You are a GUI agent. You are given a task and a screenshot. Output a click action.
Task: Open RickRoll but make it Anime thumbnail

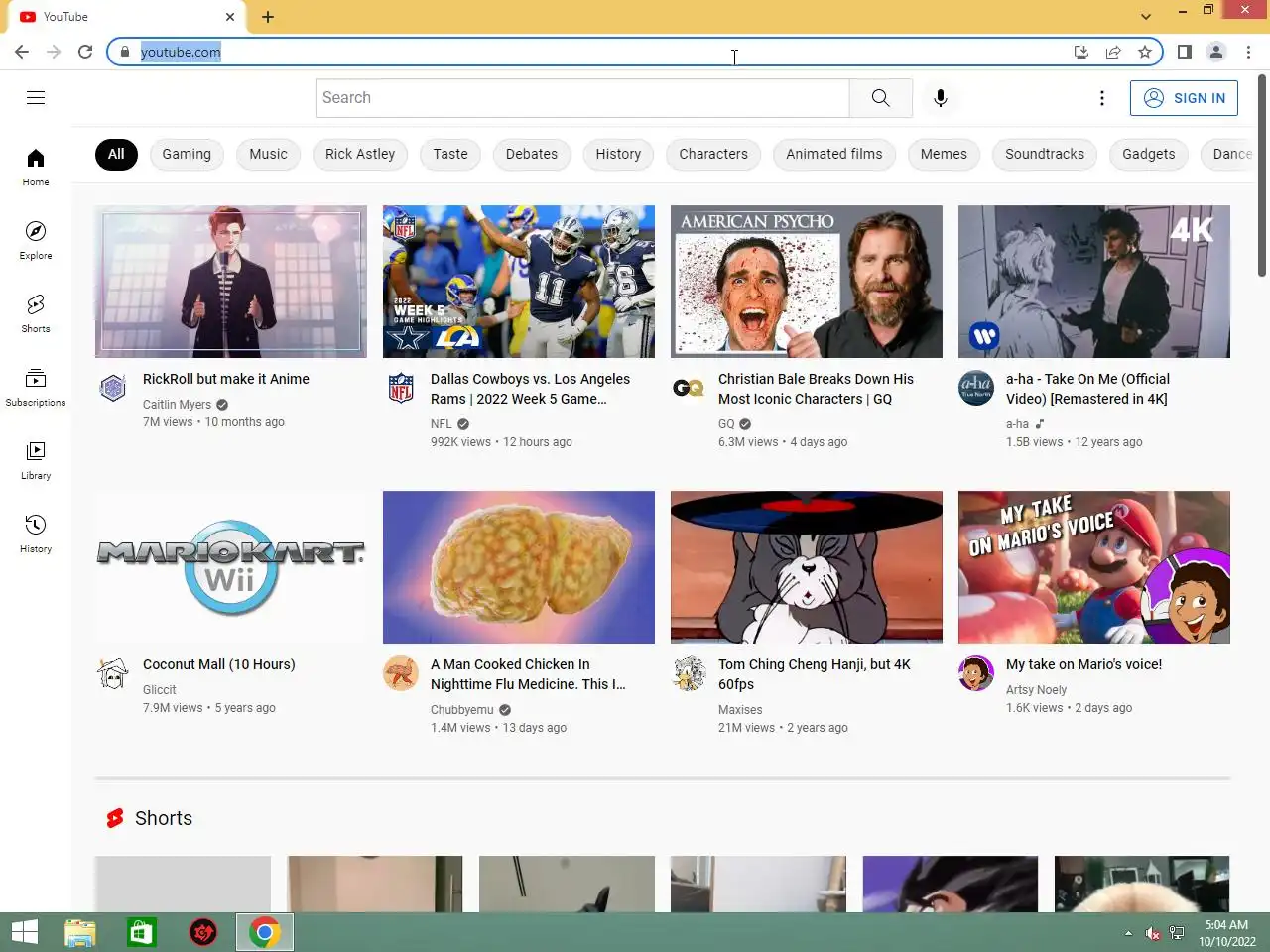point(231,282)
